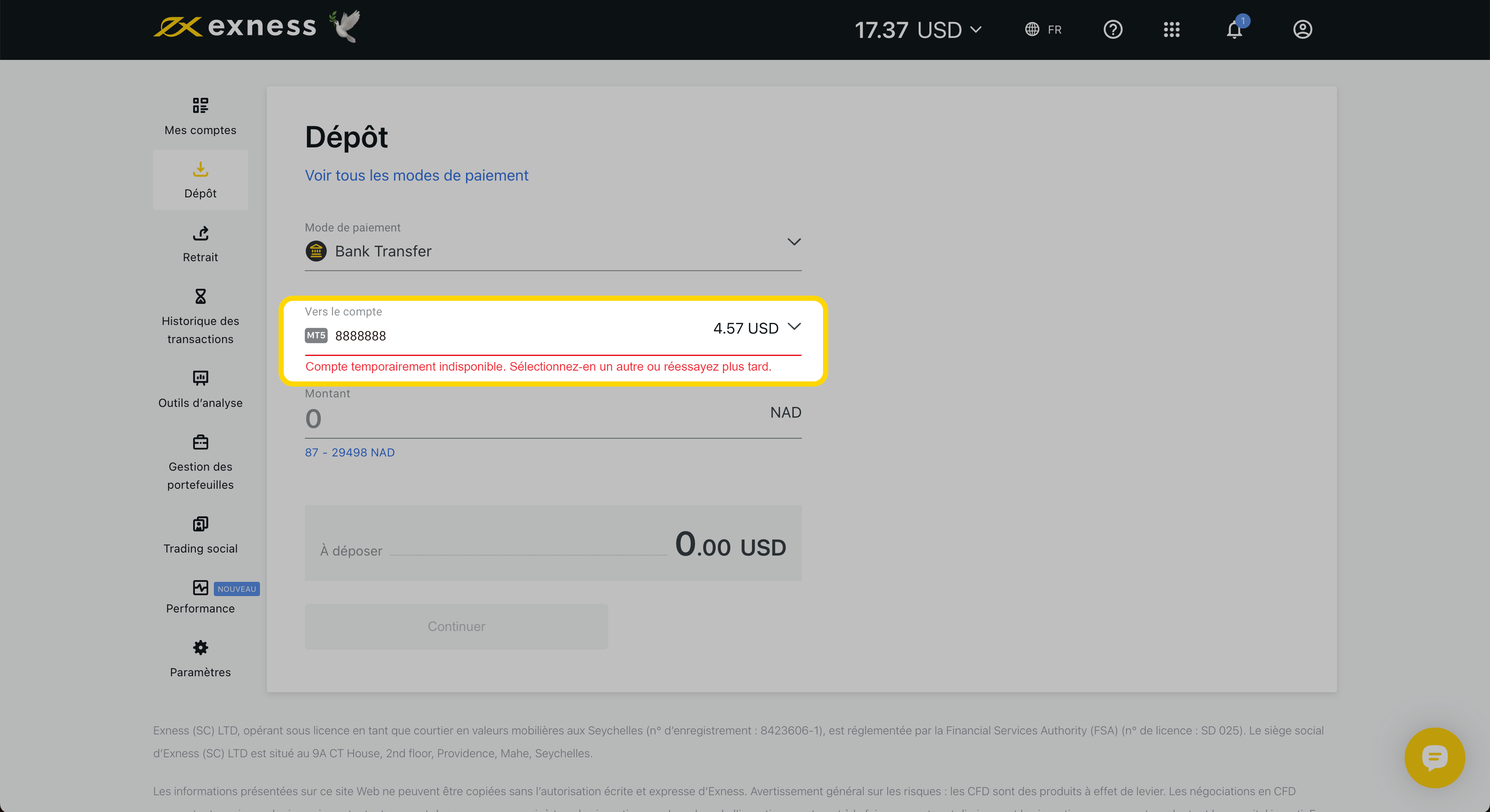Image resolution: width=1490 pixels, height=812 pixels.
Task: Click Voir tous les modes de paiement
Action: point(416,175)
